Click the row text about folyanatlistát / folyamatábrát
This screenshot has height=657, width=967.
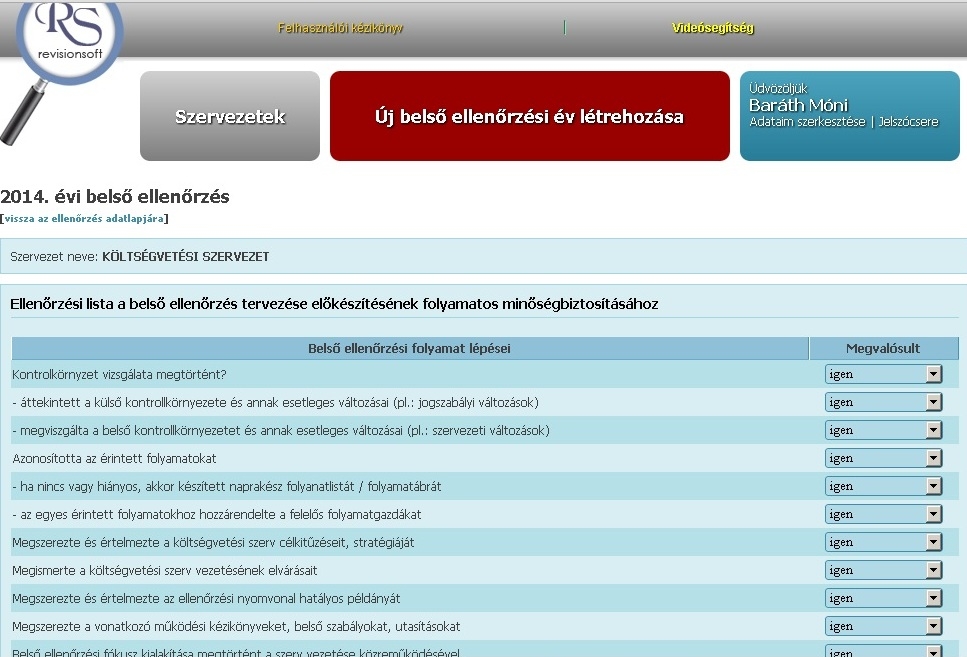(227, 487)
